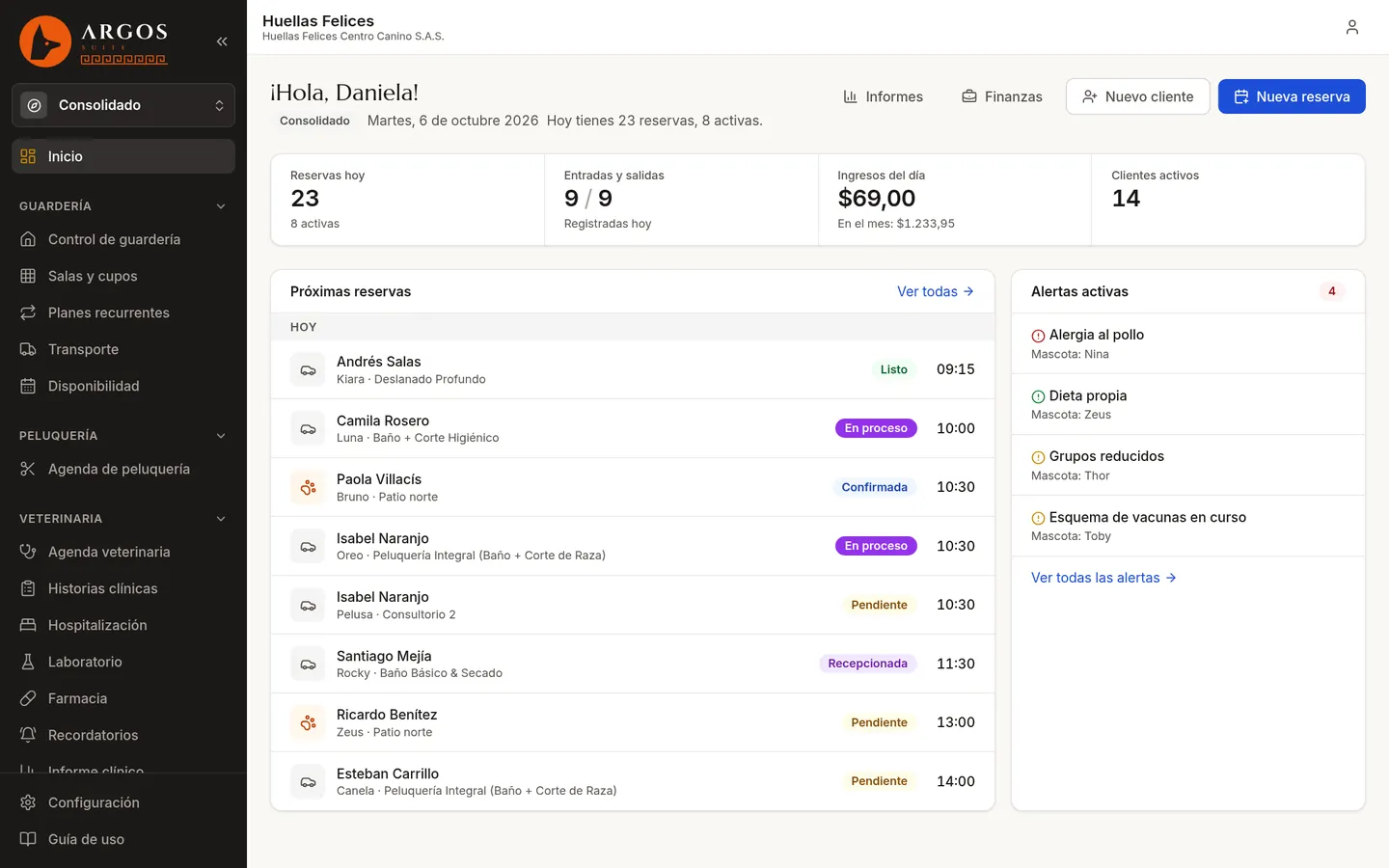Open Informes

(883, 96)
